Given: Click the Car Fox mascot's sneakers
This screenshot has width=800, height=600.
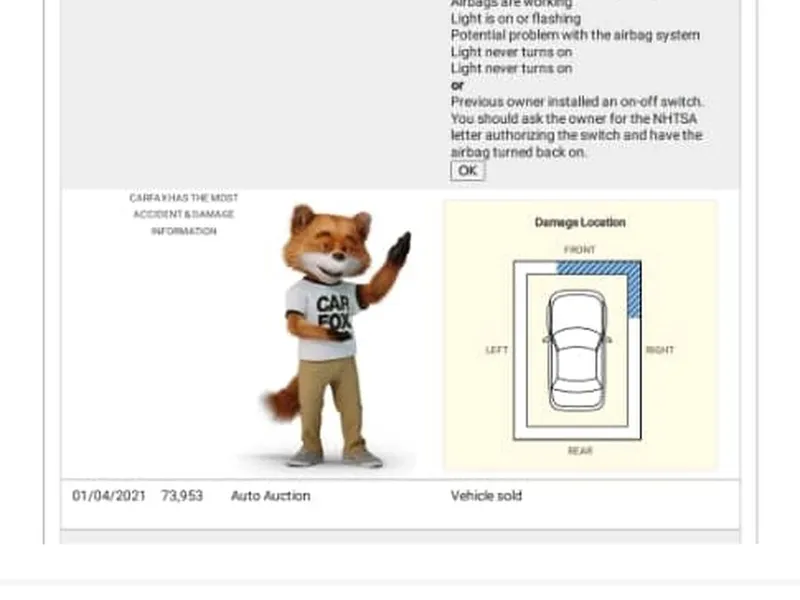Looking at the screenshot, I should [334, 457].
